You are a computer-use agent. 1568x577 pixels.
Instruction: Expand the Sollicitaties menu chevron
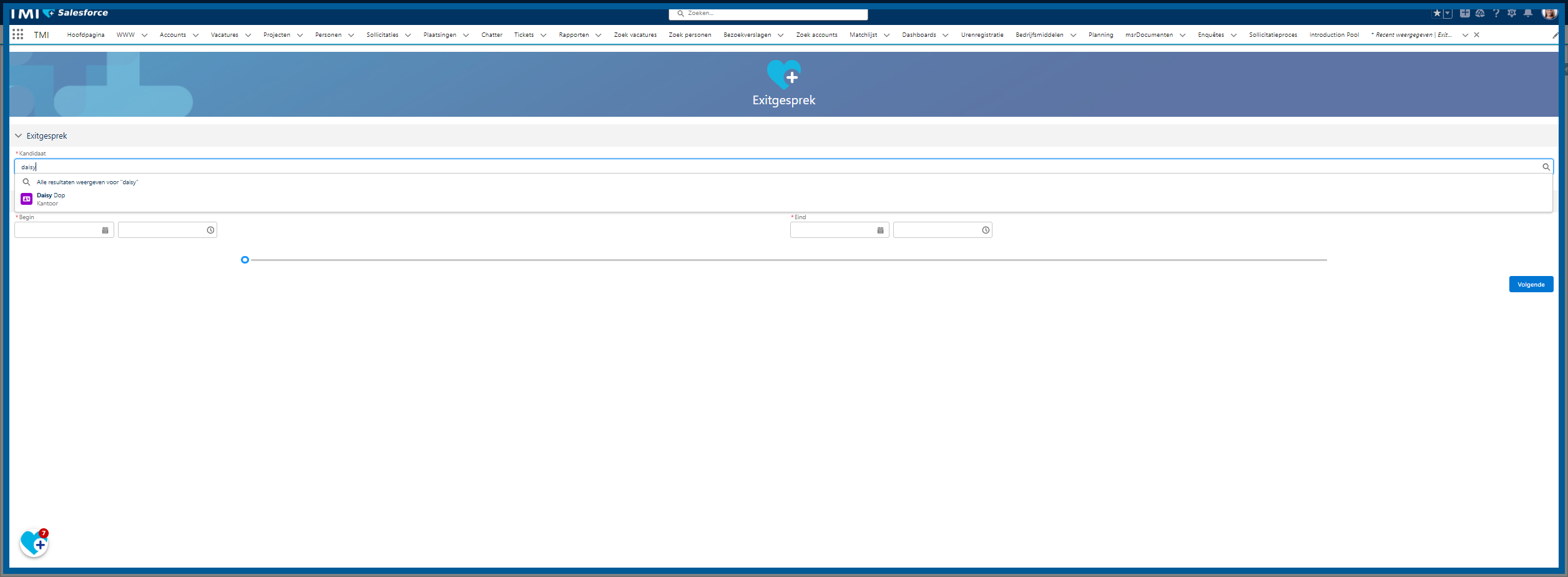(x=408, y=35)
